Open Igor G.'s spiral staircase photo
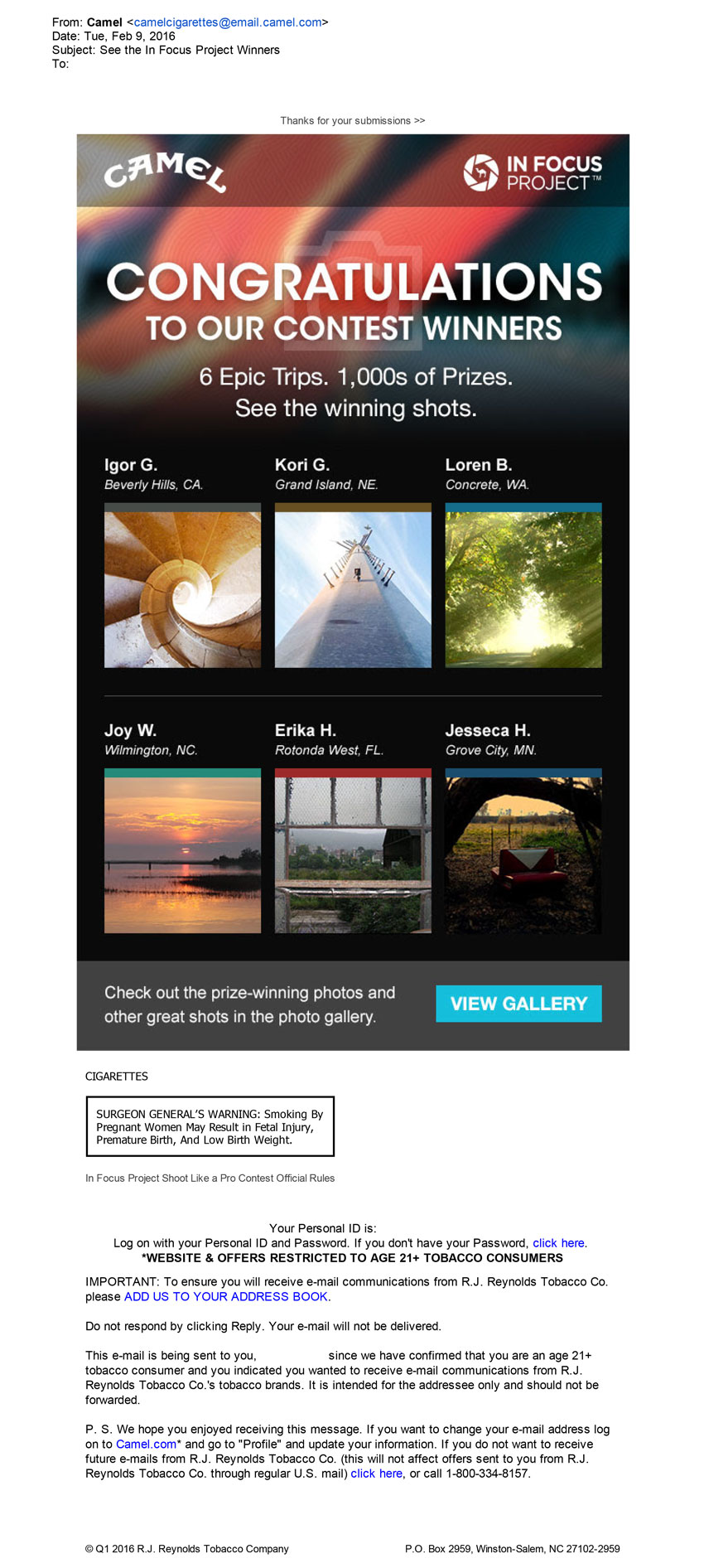This screenshot has width=704, height=1568. pos(182,589)
